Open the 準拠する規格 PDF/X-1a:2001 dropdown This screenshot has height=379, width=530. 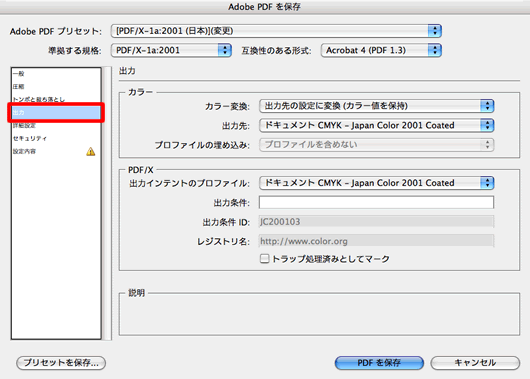pyautogui.click(x=171, y=50)
